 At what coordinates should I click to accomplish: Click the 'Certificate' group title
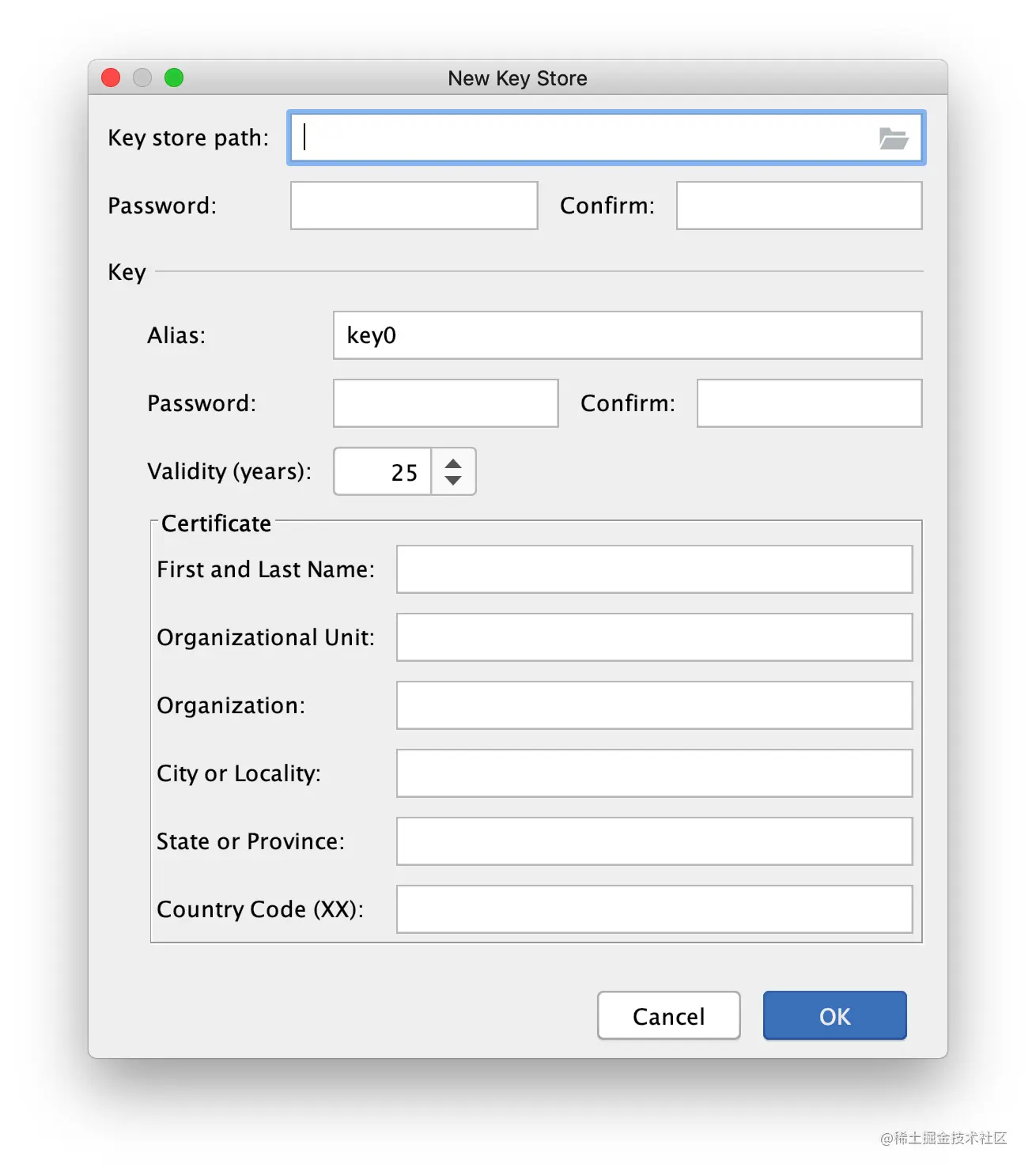click(216, 523)
